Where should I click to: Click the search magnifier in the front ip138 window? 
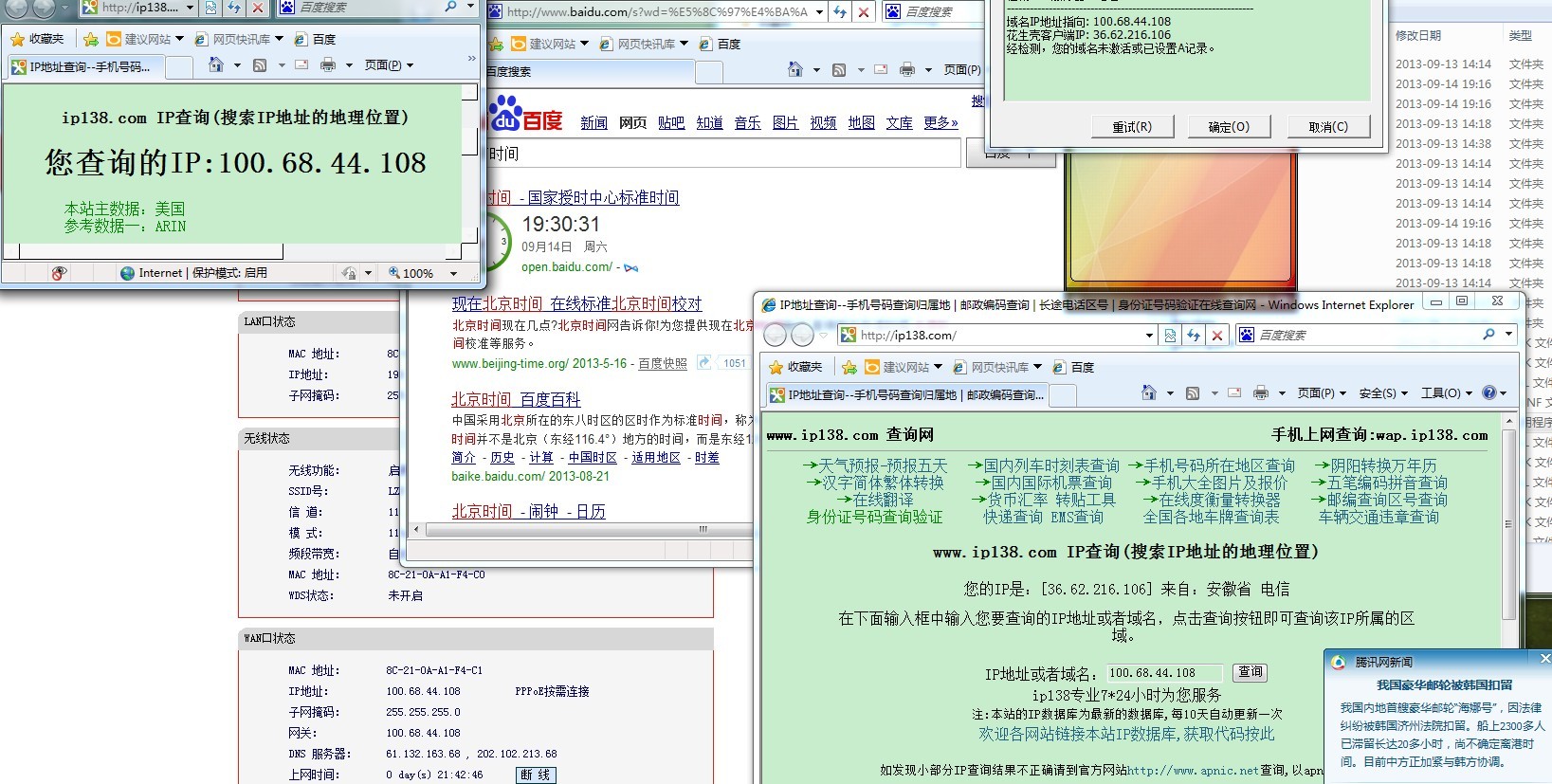pos(1488,335)
